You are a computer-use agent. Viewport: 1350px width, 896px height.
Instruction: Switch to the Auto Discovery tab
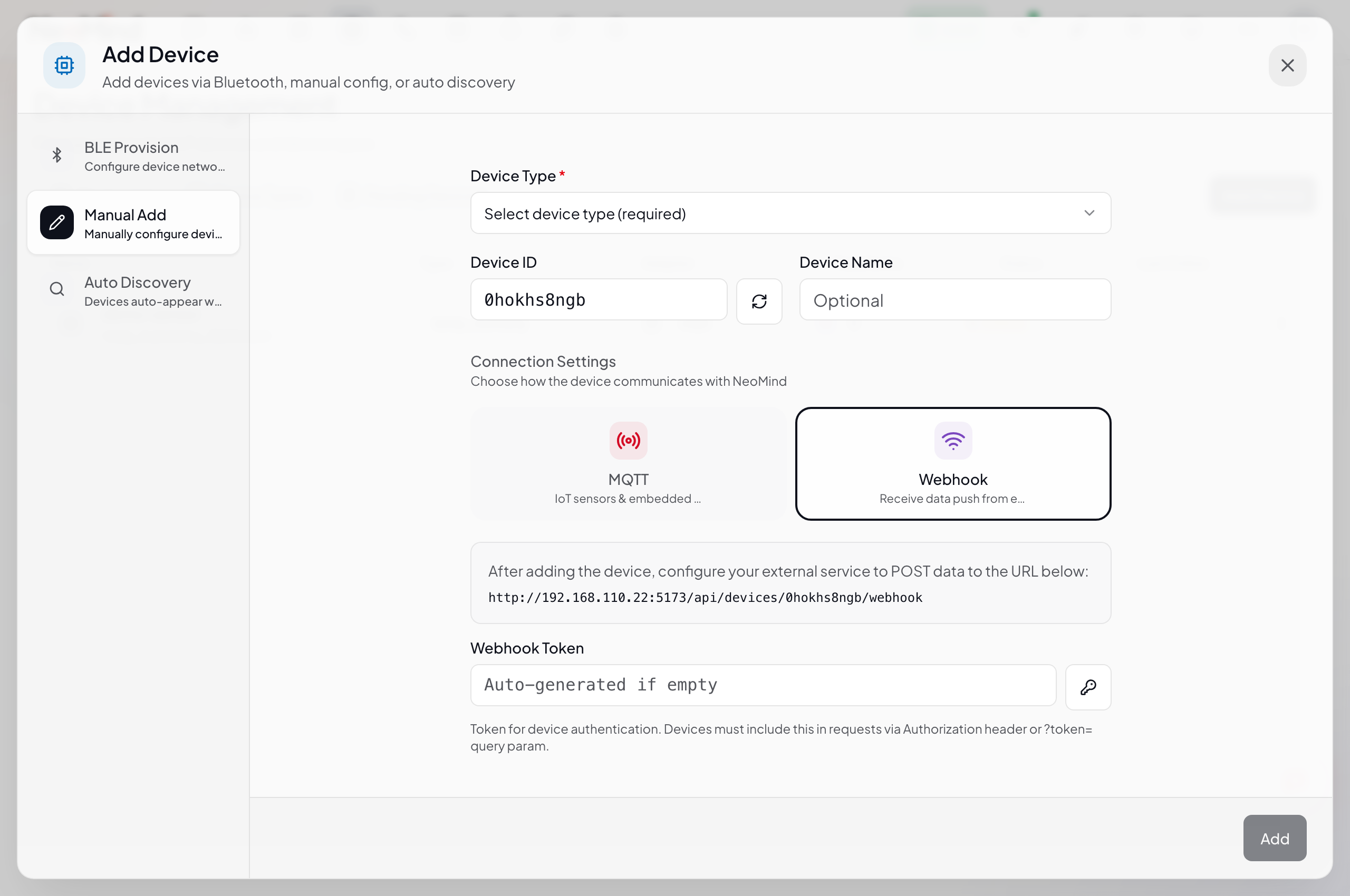coord(133,290)
